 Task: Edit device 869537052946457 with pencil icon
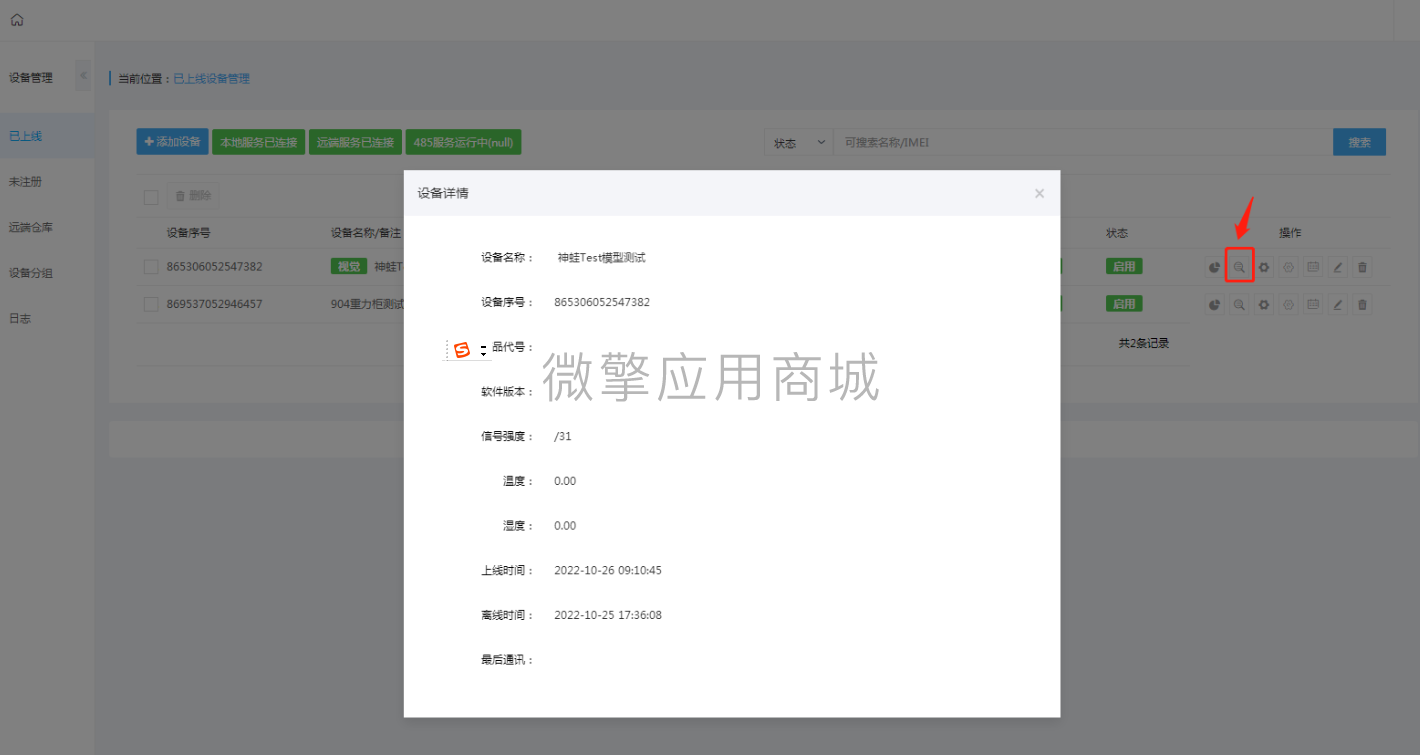(1338, 304)
